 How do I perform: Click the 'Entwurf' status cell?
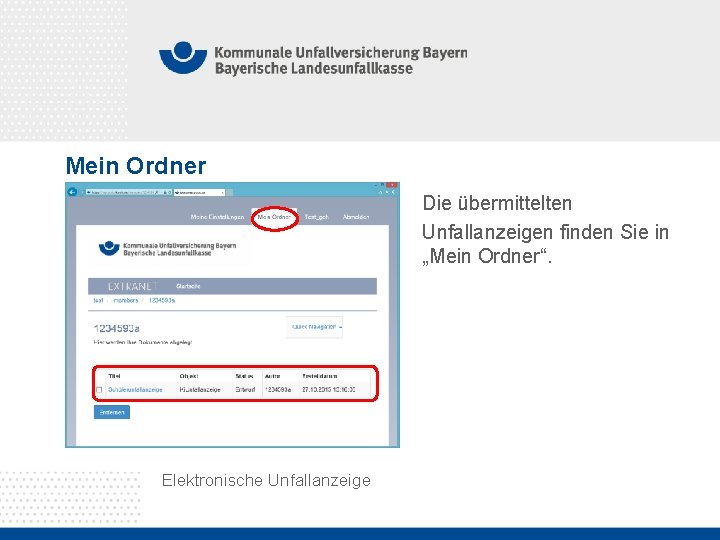click(245, 389)
